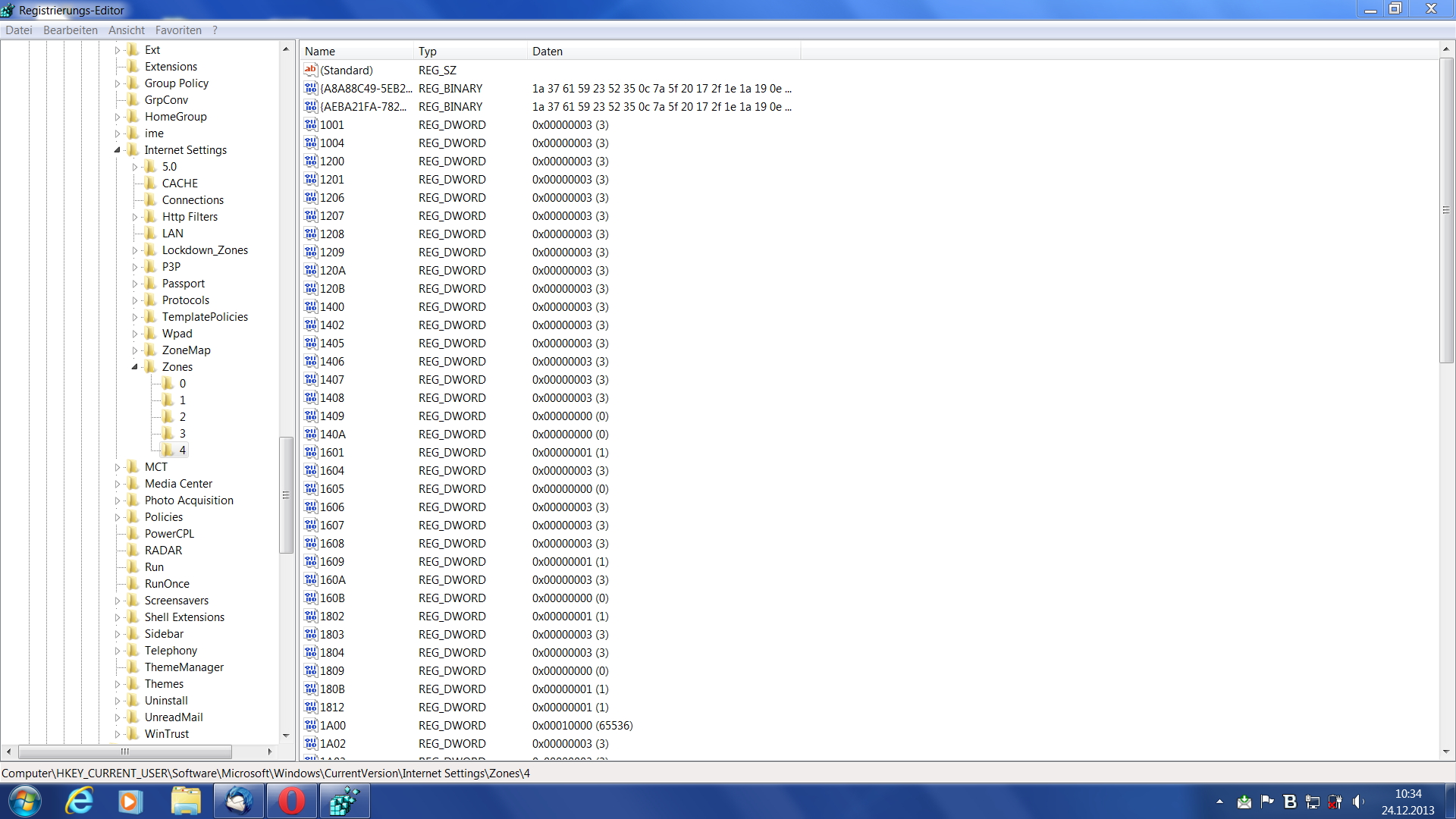Click the Zones 0 folder icon
The width and height of the screenshot is (1456, 819).
coord(168,383)
